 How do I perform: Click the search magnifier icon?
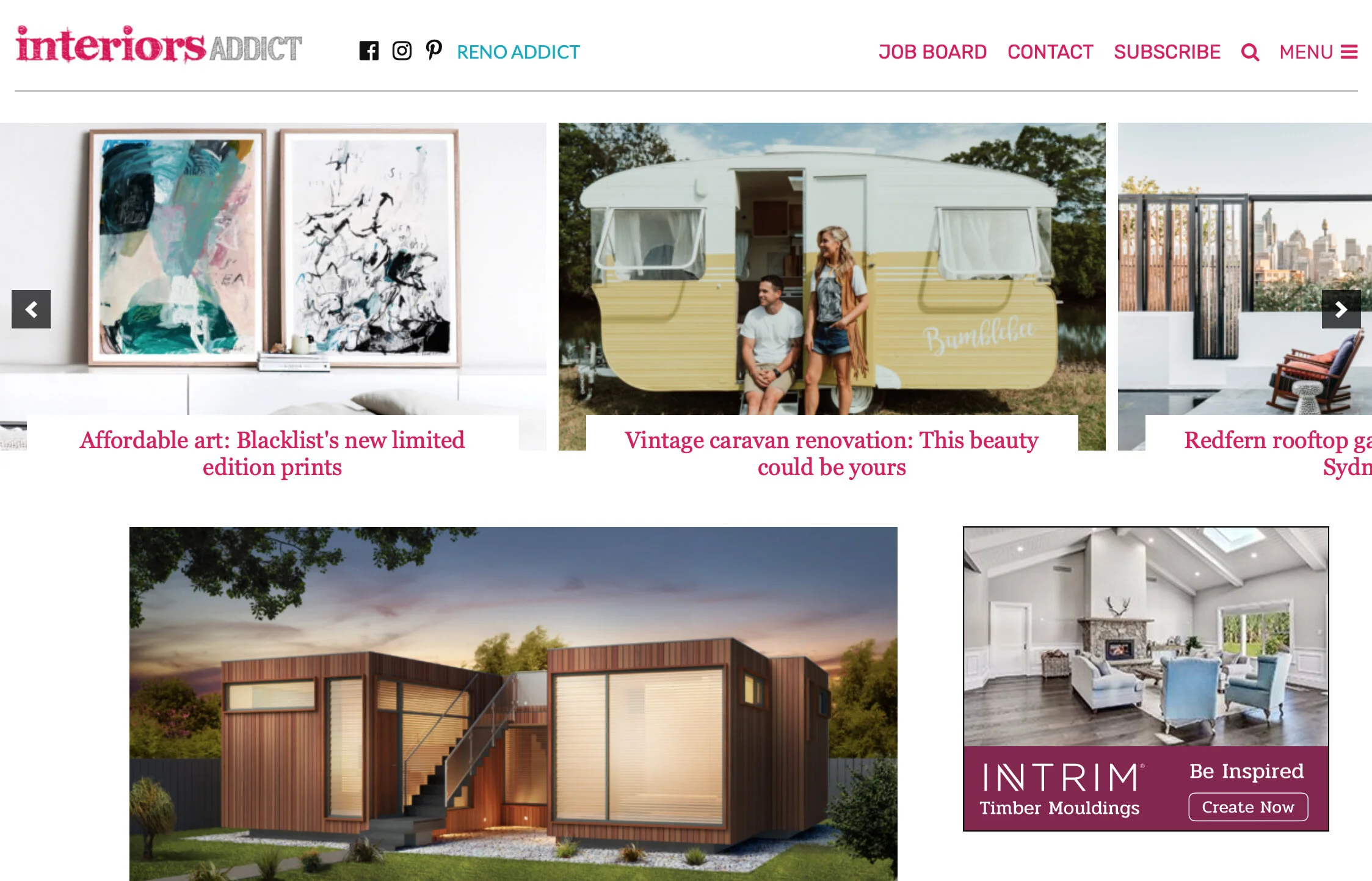click(1250, 53)
